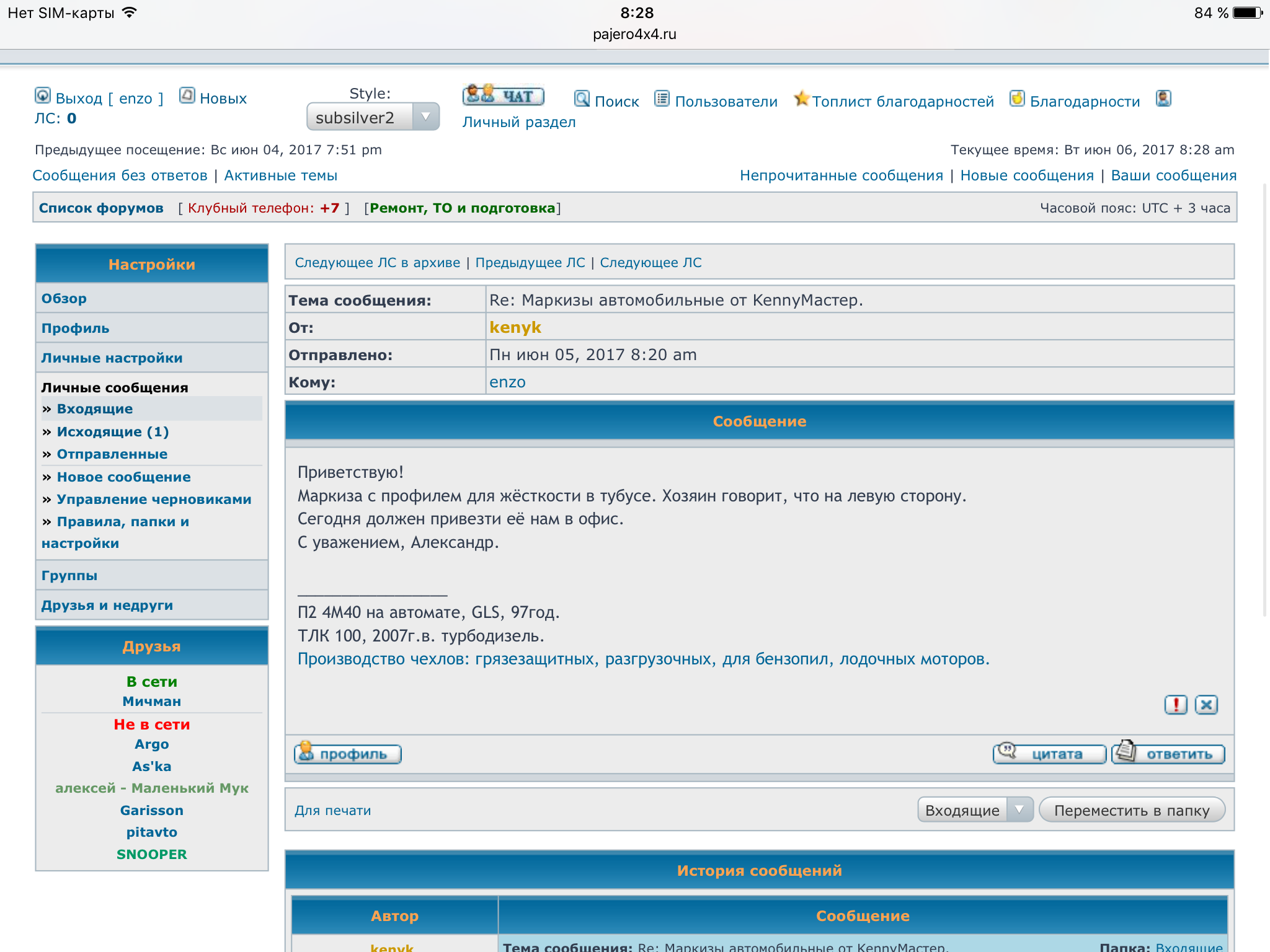Click the Следующее ЛС link
The height and width of the screenshot is (952, 1270).
coord(651,262)
